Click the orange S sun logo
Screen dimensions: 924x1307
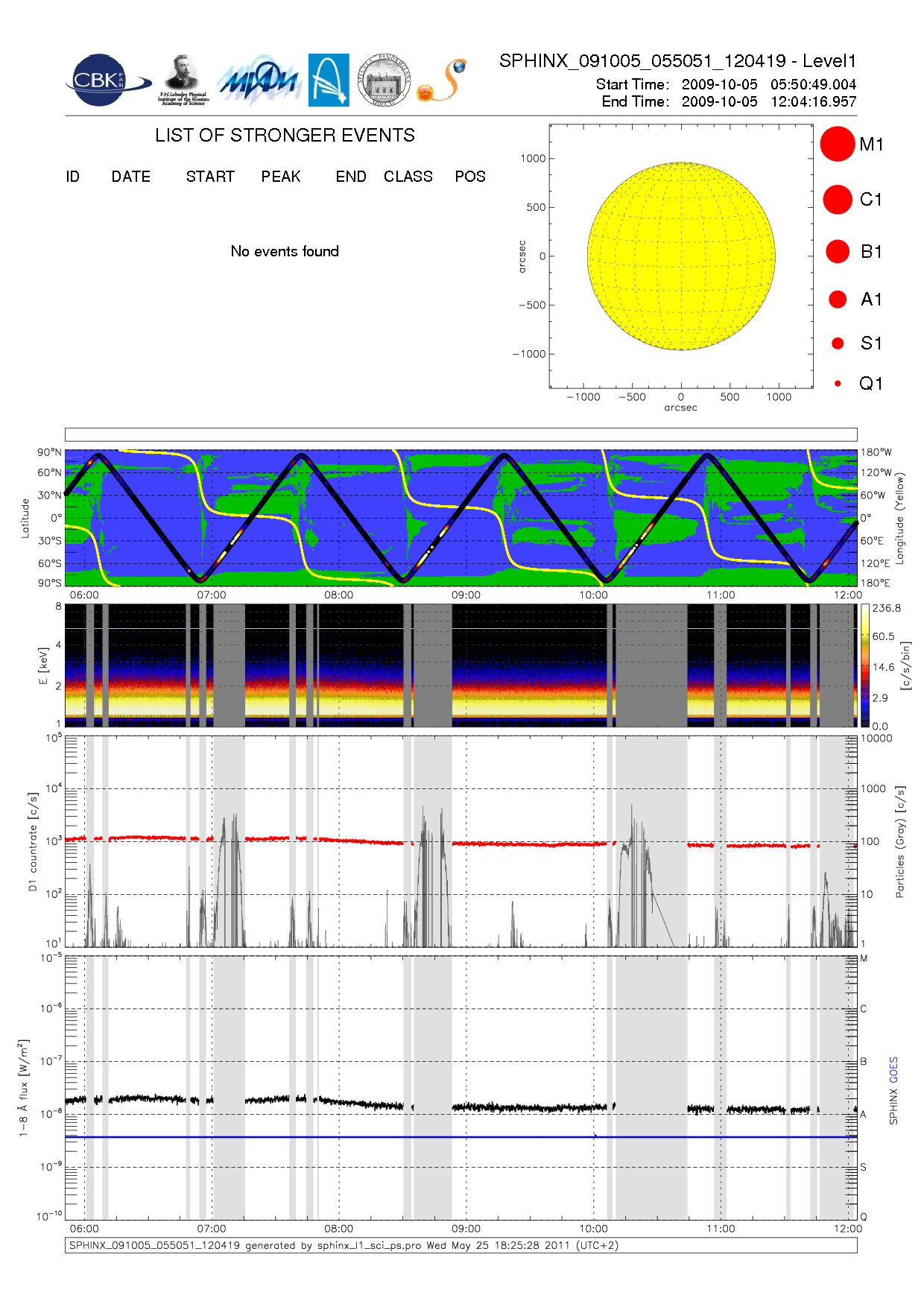click(442, 81)
